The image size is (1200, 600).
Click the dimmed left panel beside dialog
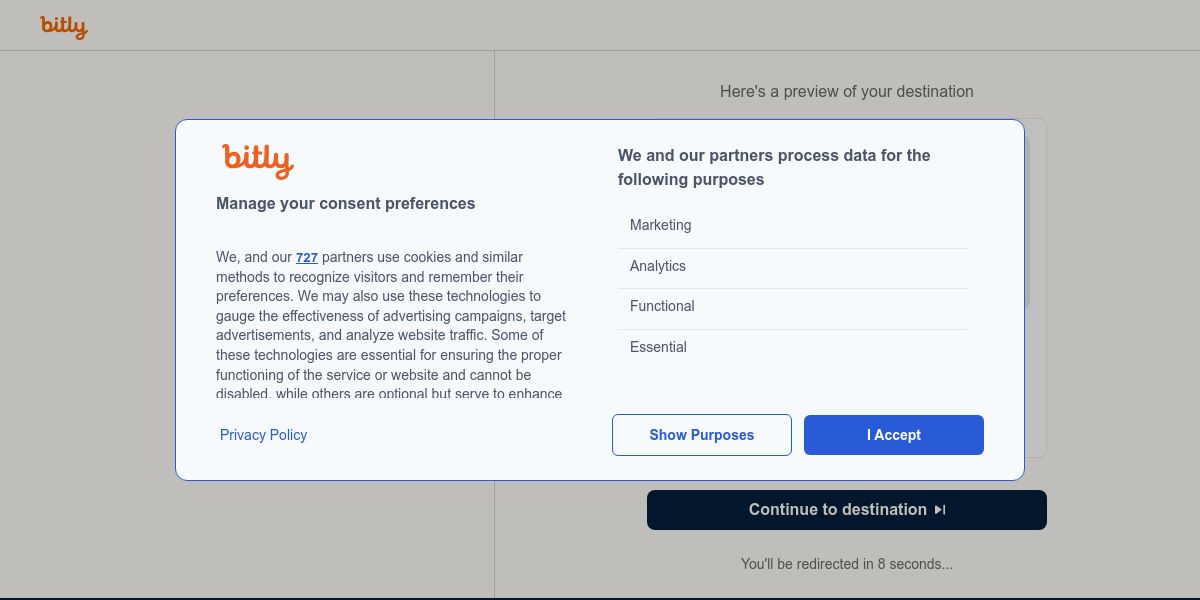click(90, 300)
